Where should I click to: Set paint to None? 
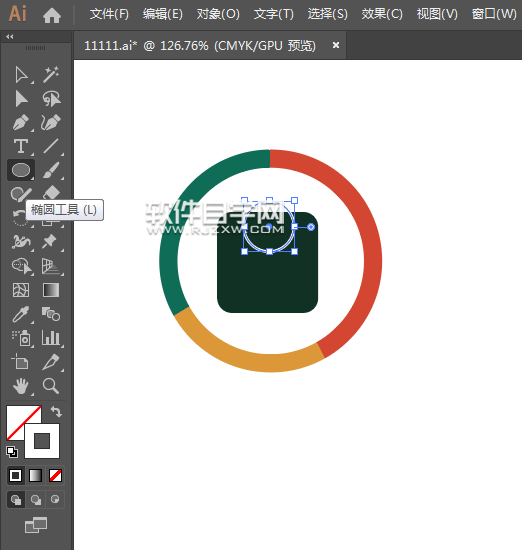click(55, 476)
